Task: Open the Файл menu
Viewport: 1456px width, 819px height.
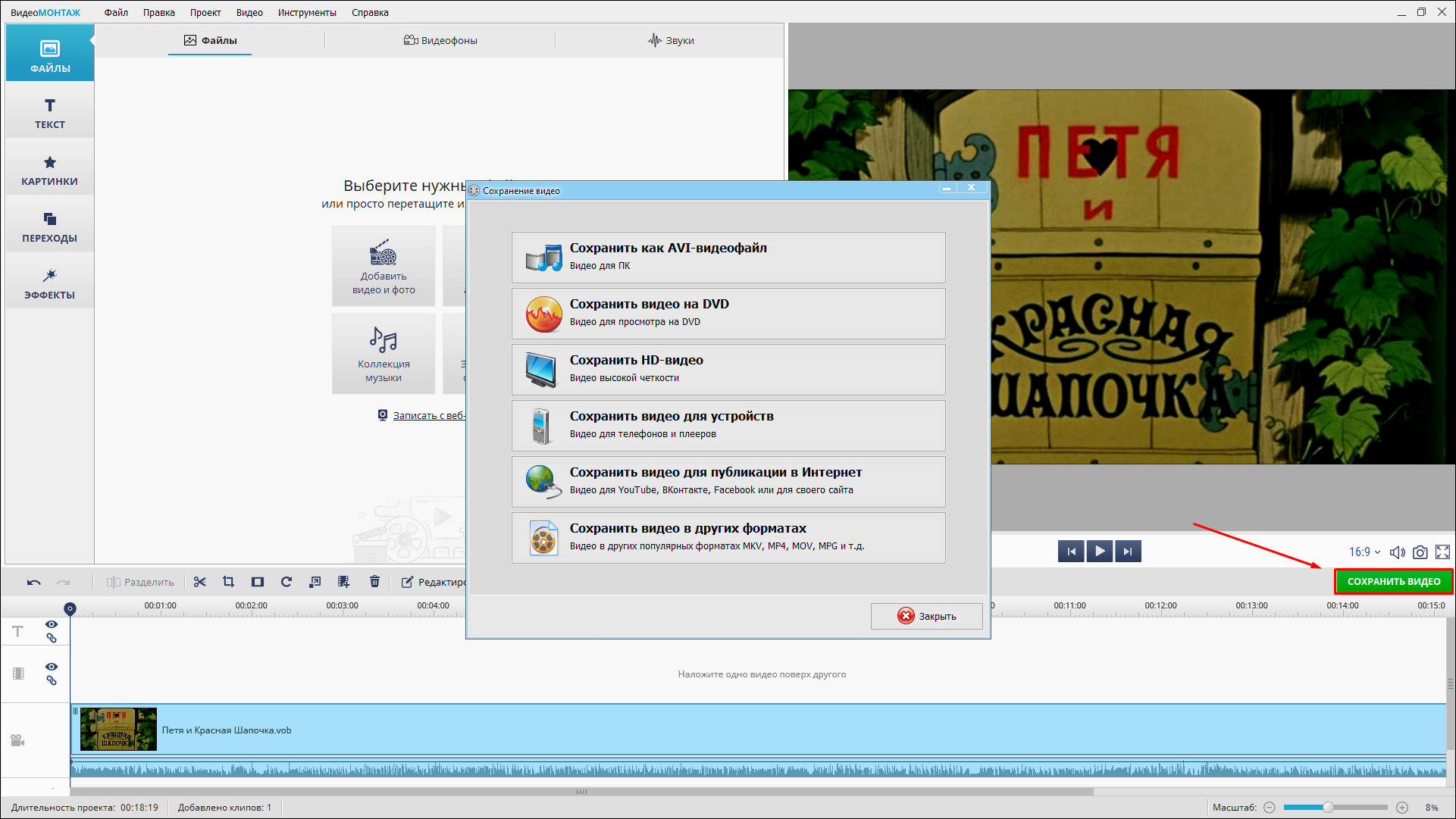Action: pyautogui.click(x=116, y=12)
